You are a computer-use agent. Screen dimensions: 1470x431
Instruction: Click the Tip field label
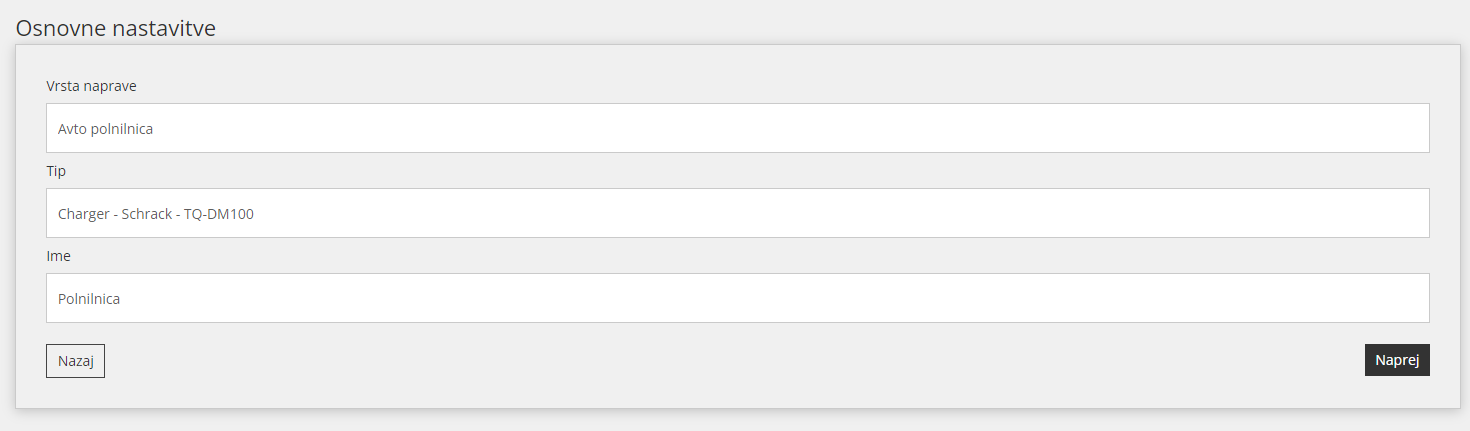(56, 171)
